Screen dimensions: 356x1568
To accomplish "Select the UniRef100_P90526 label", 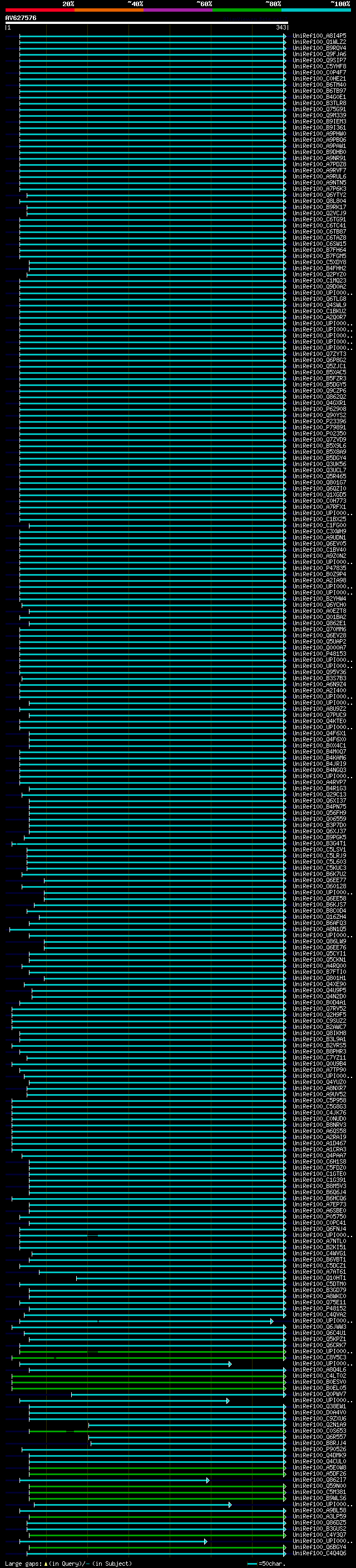I will click(319, 1450).
